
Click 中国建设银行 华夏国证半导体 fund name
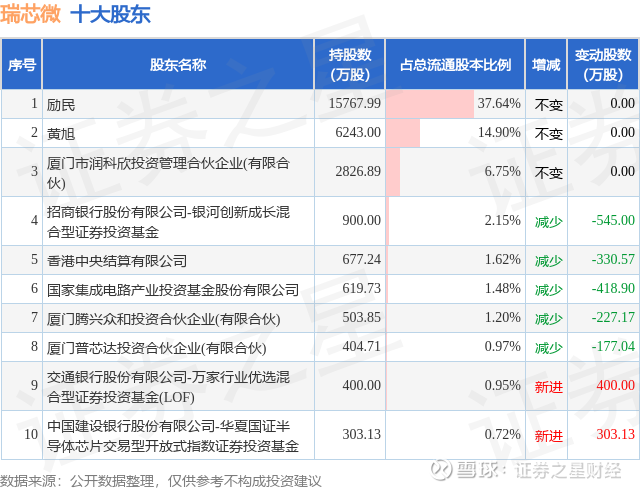(x=173, y=436)
